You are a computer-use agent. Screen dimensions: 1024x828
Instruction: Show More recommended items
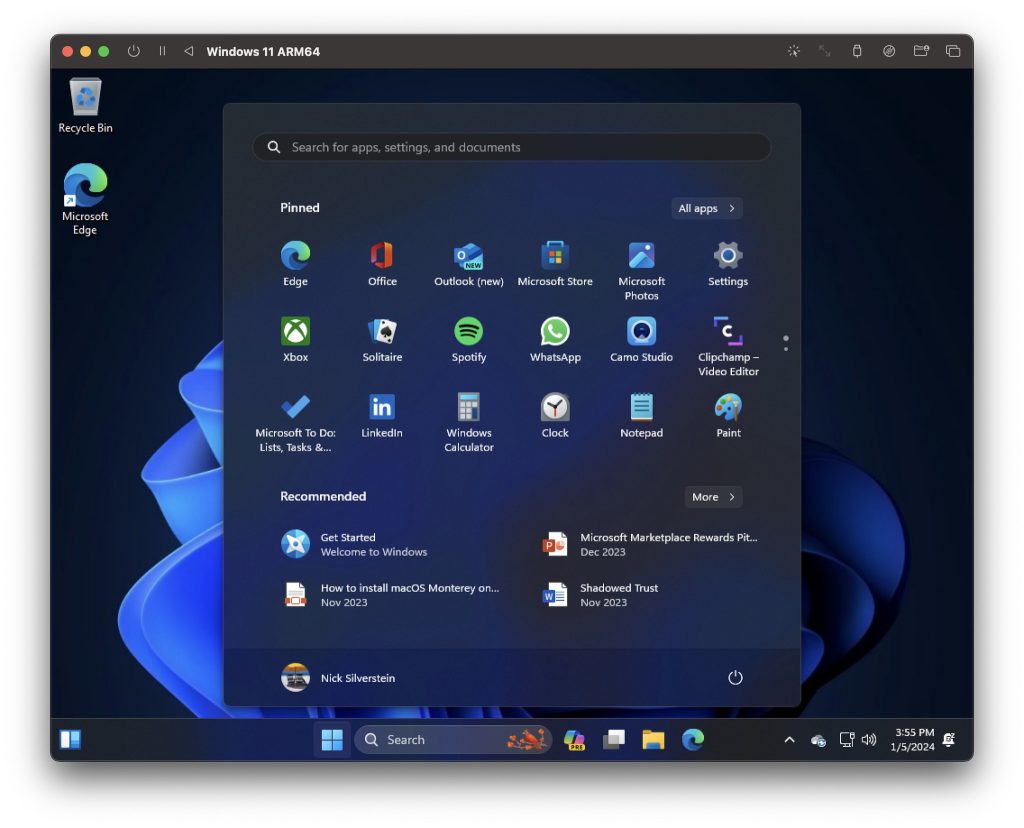(x=713, y=497)
